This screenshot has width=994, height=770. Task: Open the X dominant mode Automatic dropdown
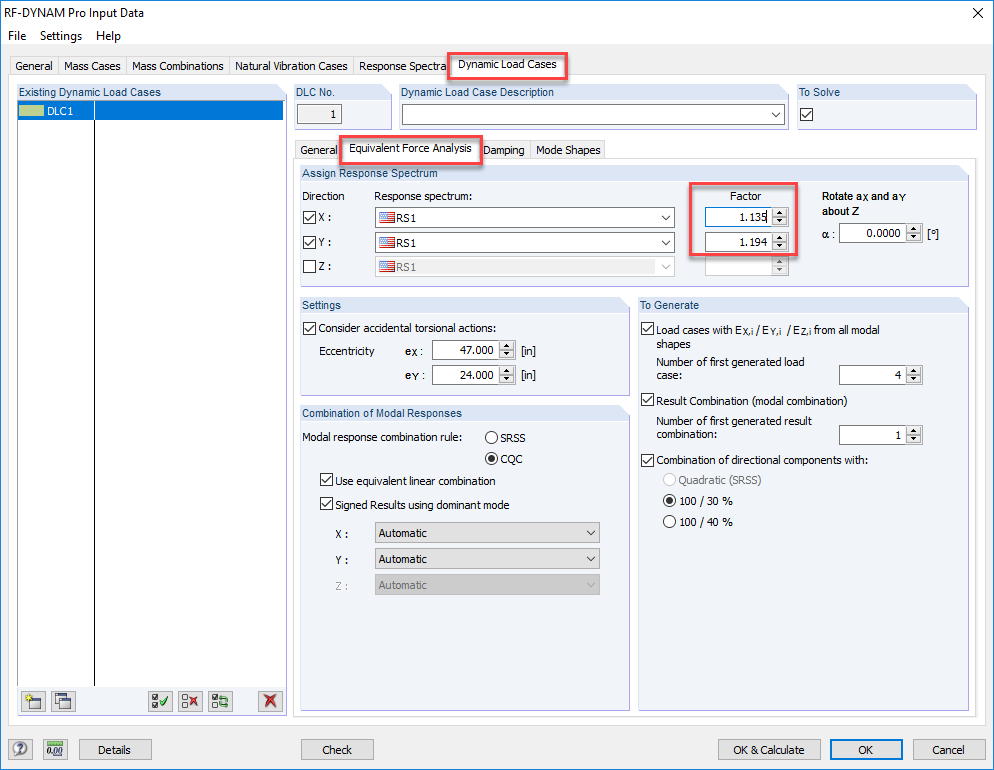point(487,533)
